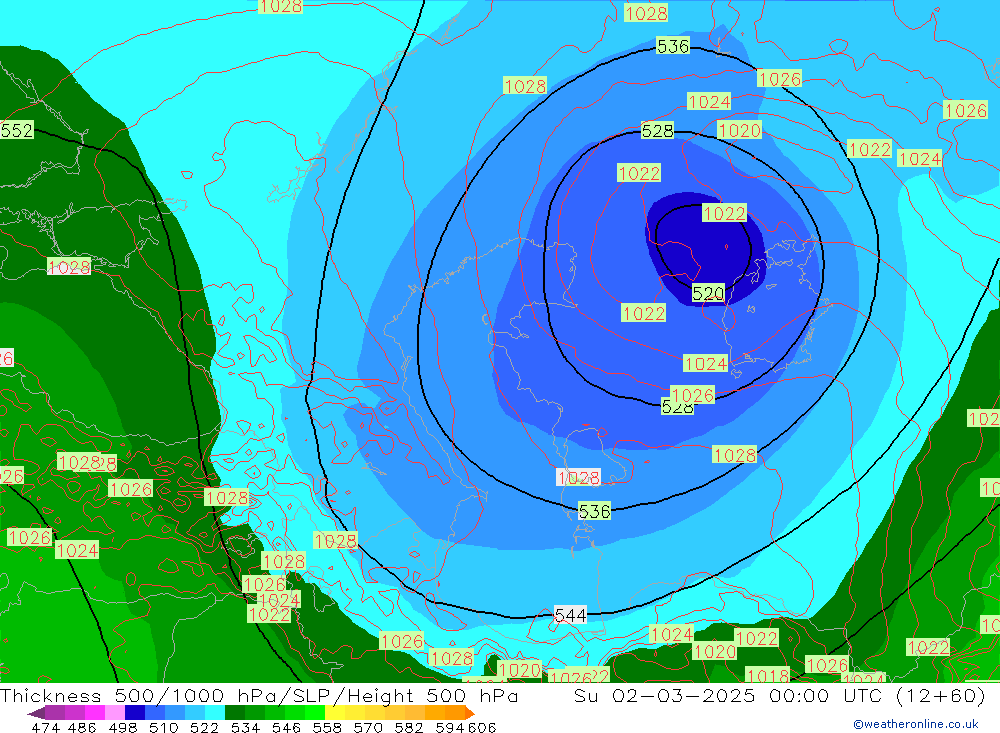Click the 'Thickness 500/1000 hPa/SLP/Height 500 hPa' title
Screen dimensions: 1000x733
259,695
